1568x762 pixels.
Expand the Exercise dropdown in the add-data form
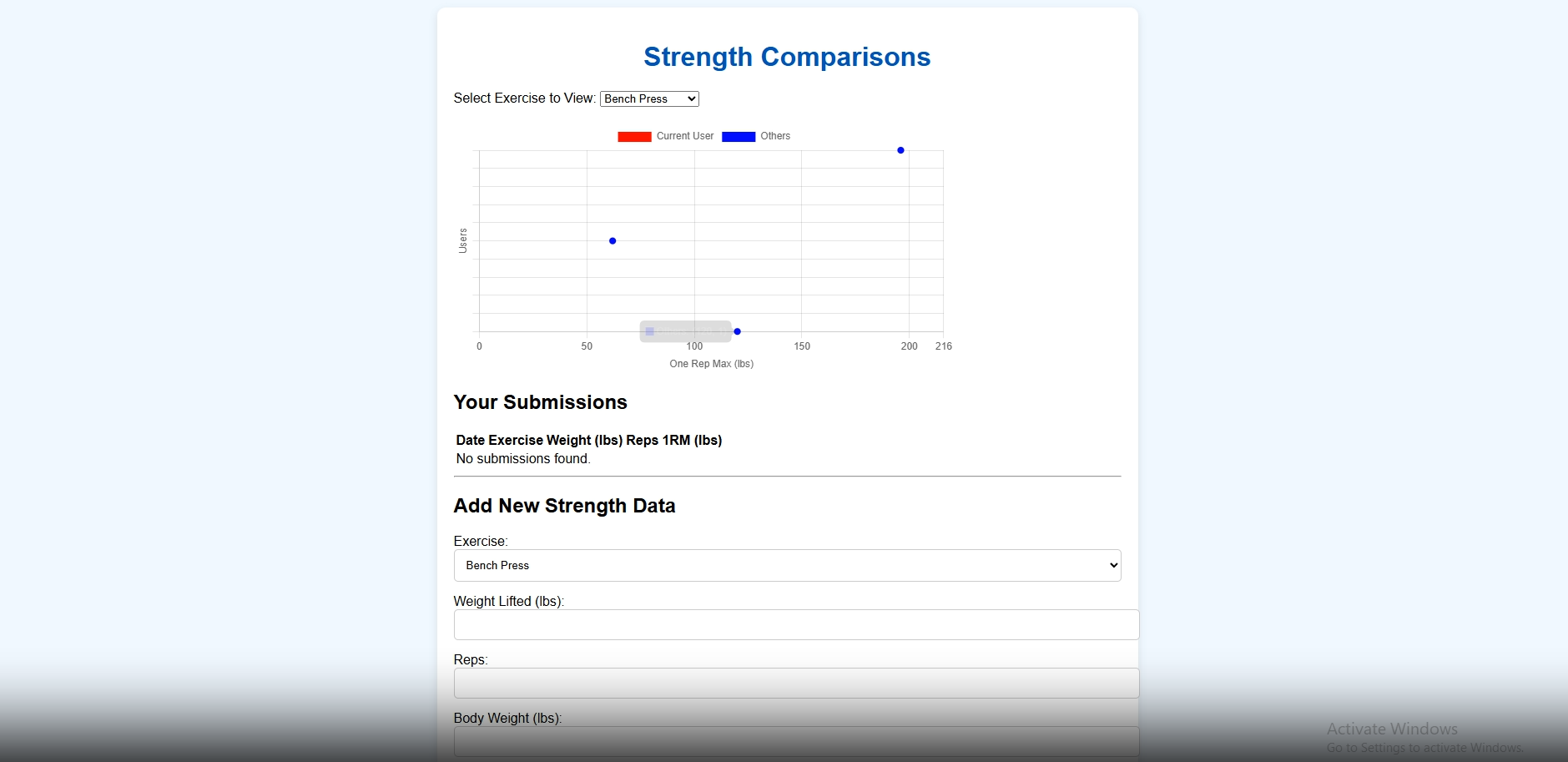point(787,565)
